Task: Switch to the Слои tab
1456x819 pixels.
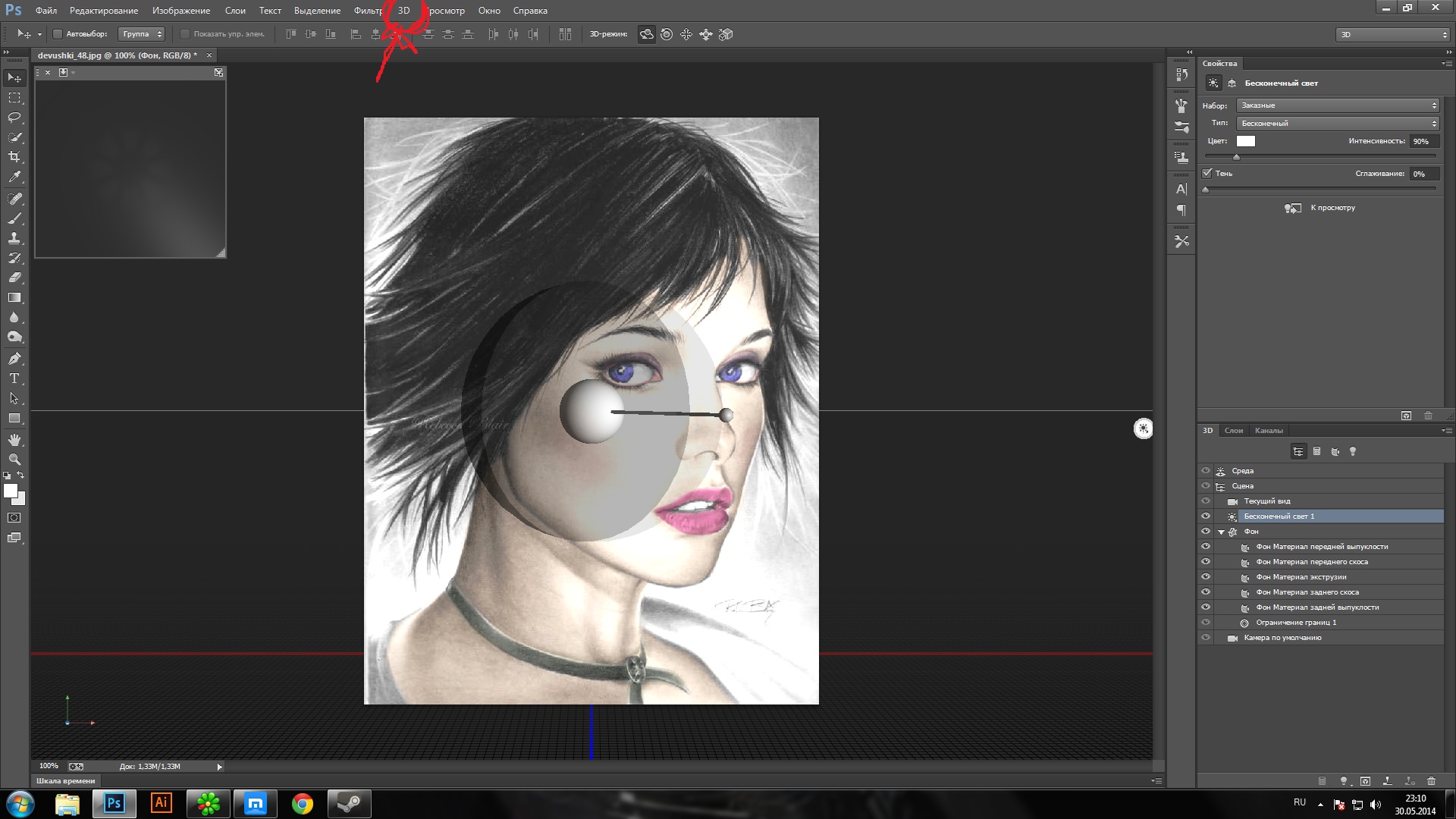Action: point(1234,431)
